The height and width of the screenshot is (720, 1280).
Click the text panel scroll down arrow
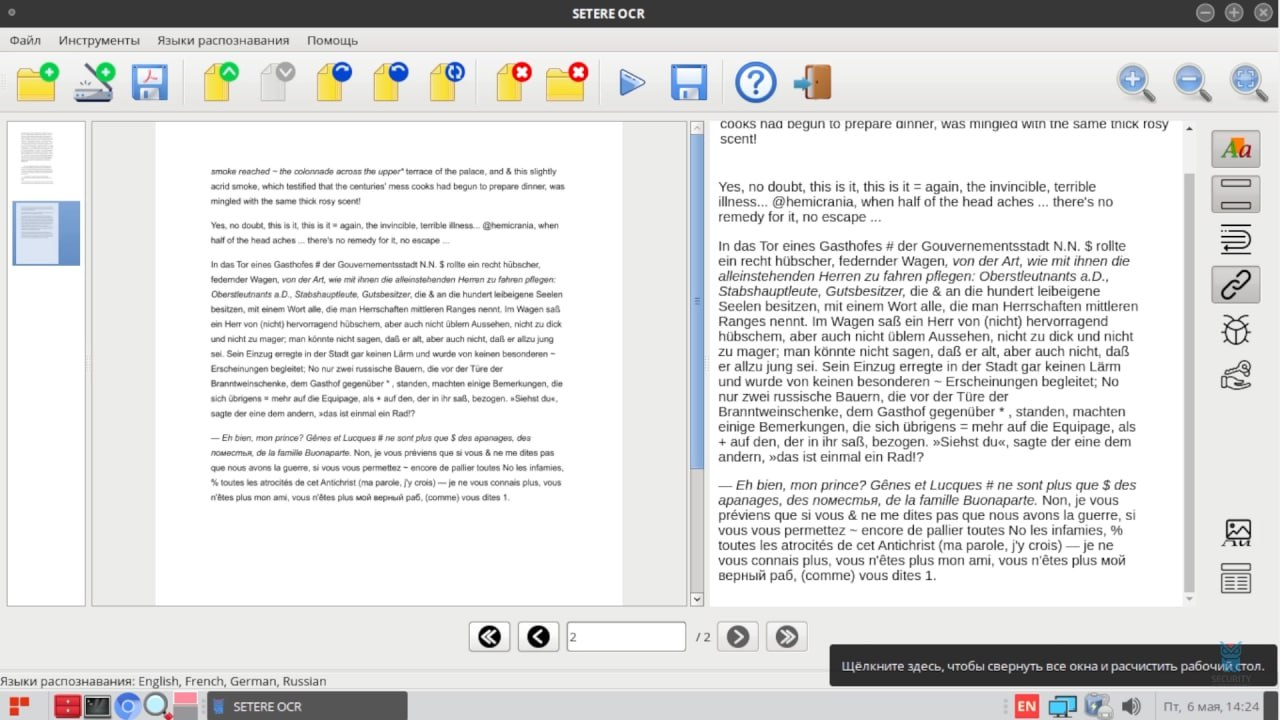tap(1189, 599)
